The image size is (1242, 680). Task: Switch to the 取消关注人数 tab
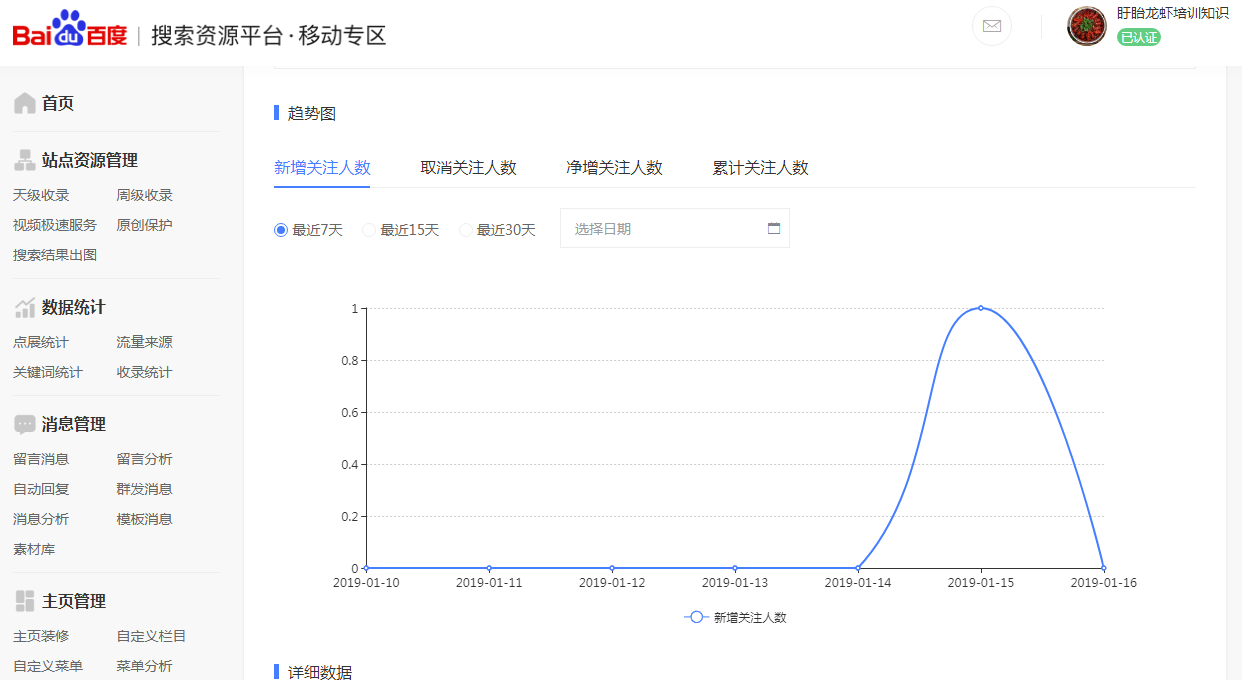point(468,168)
